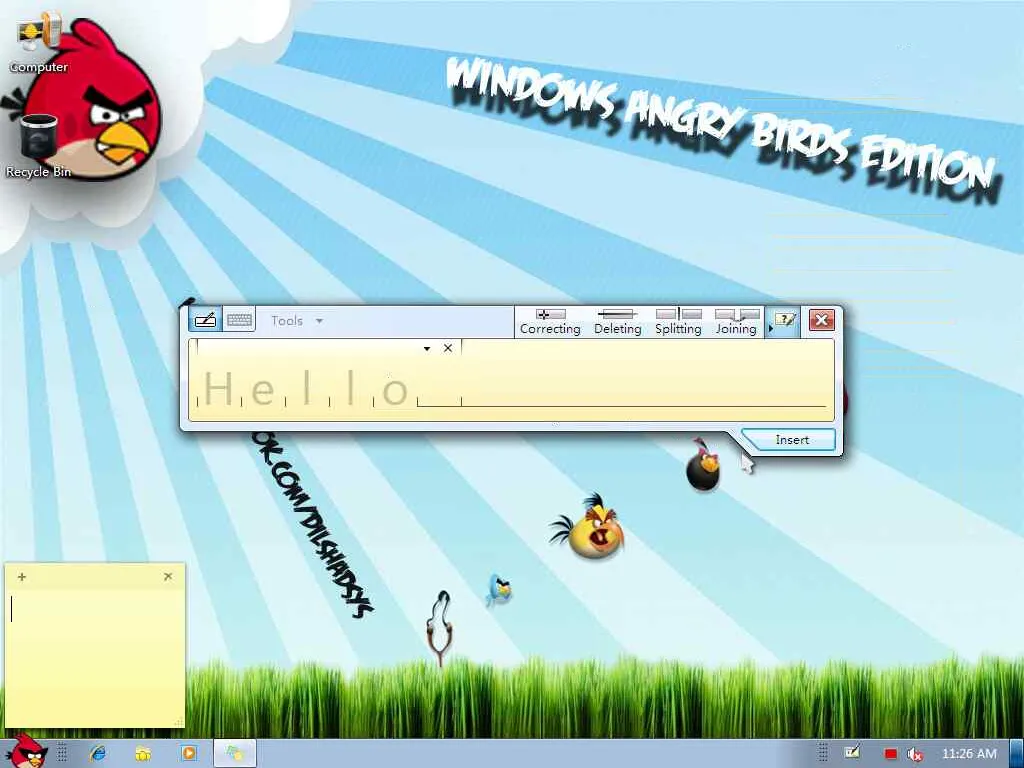
Task: Click inside the sticky note text area
Action: pos(94,656)
